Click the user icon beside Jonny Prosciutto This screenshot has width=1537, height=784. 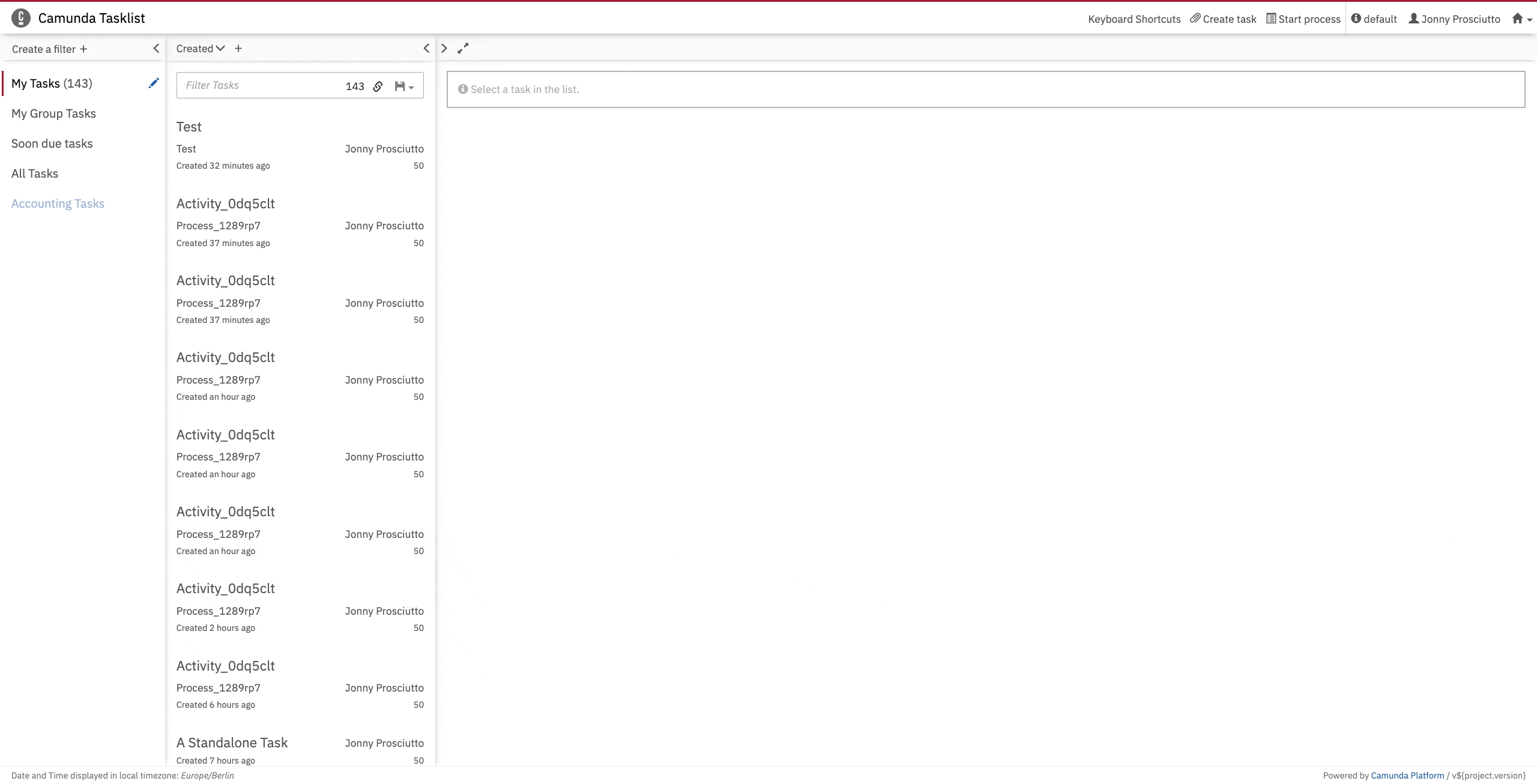coord(1415,19)
